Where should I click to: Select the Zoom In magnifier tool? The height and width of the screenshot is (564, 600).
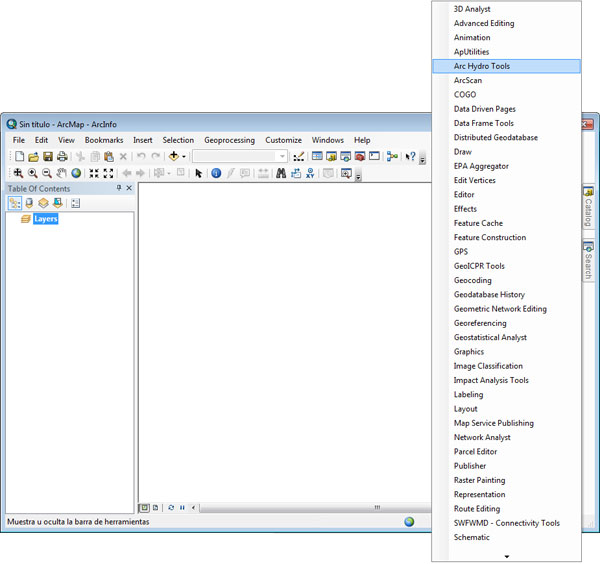click(33, 173)
